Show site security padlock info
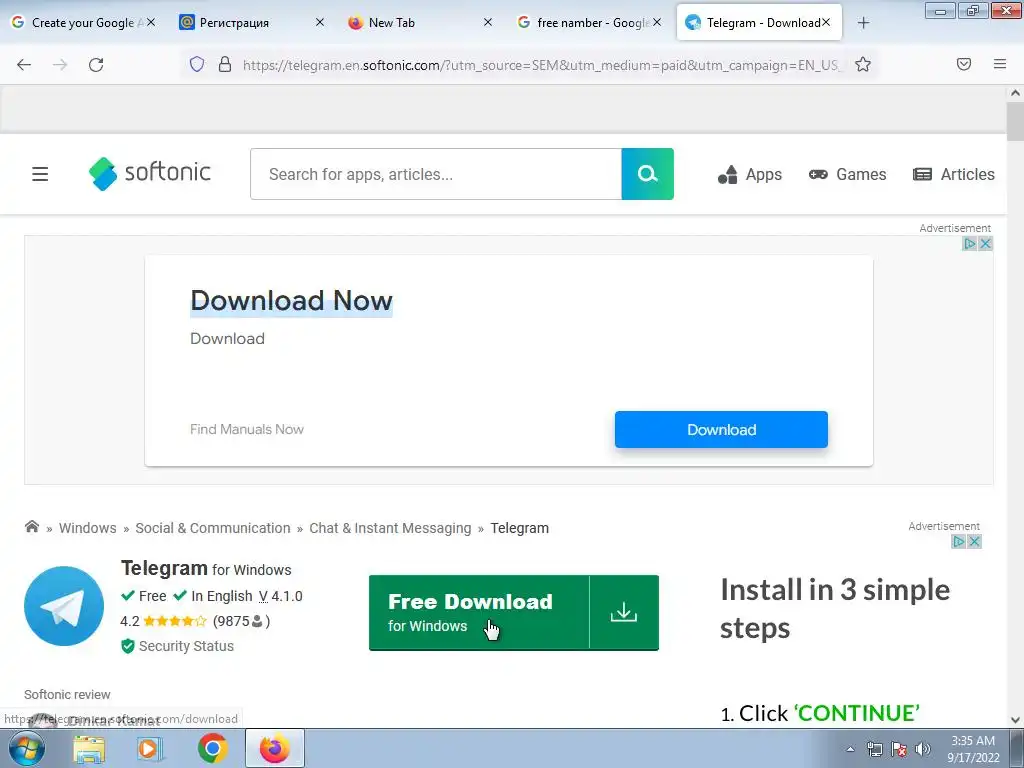 point(225,64)
